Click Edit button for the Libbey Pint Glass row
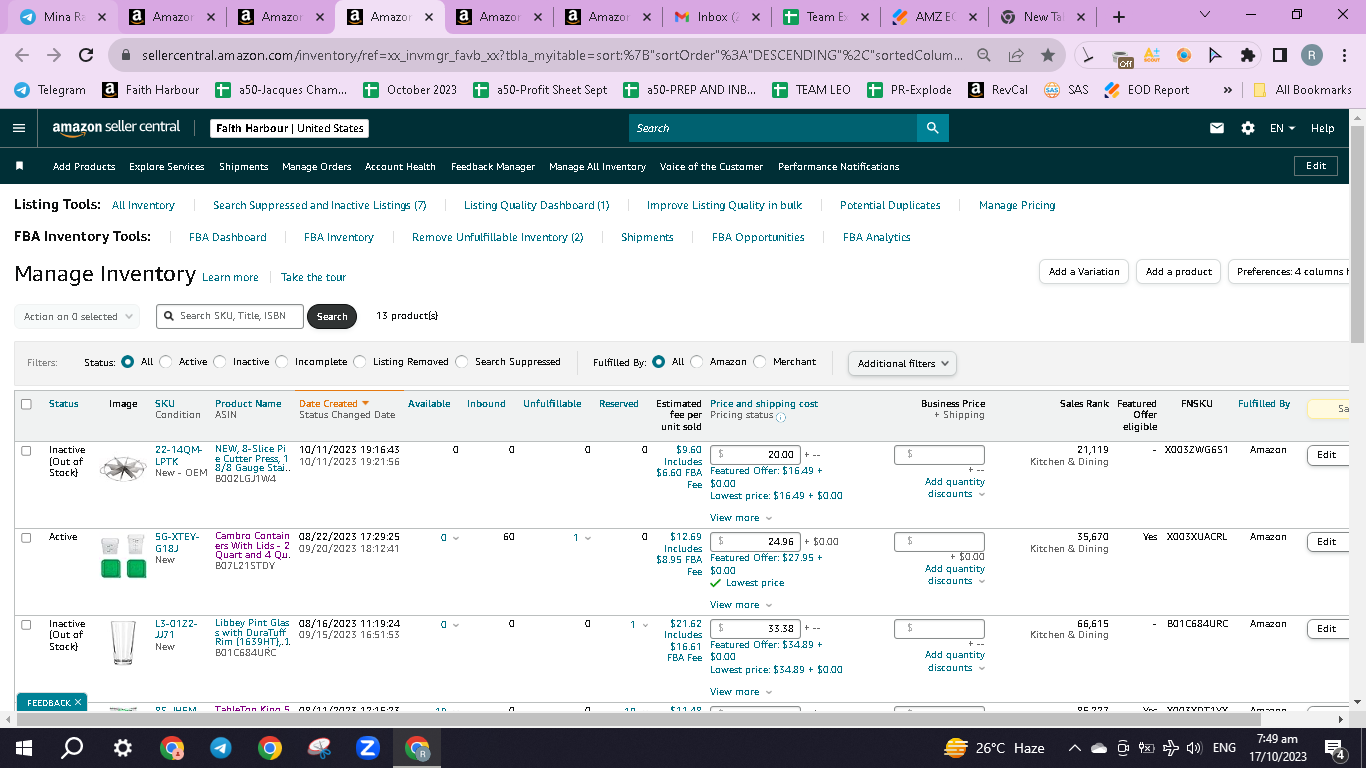The width and height of the screenshot is (1366, 768). pyautogui.click(x=1326, y=629)
